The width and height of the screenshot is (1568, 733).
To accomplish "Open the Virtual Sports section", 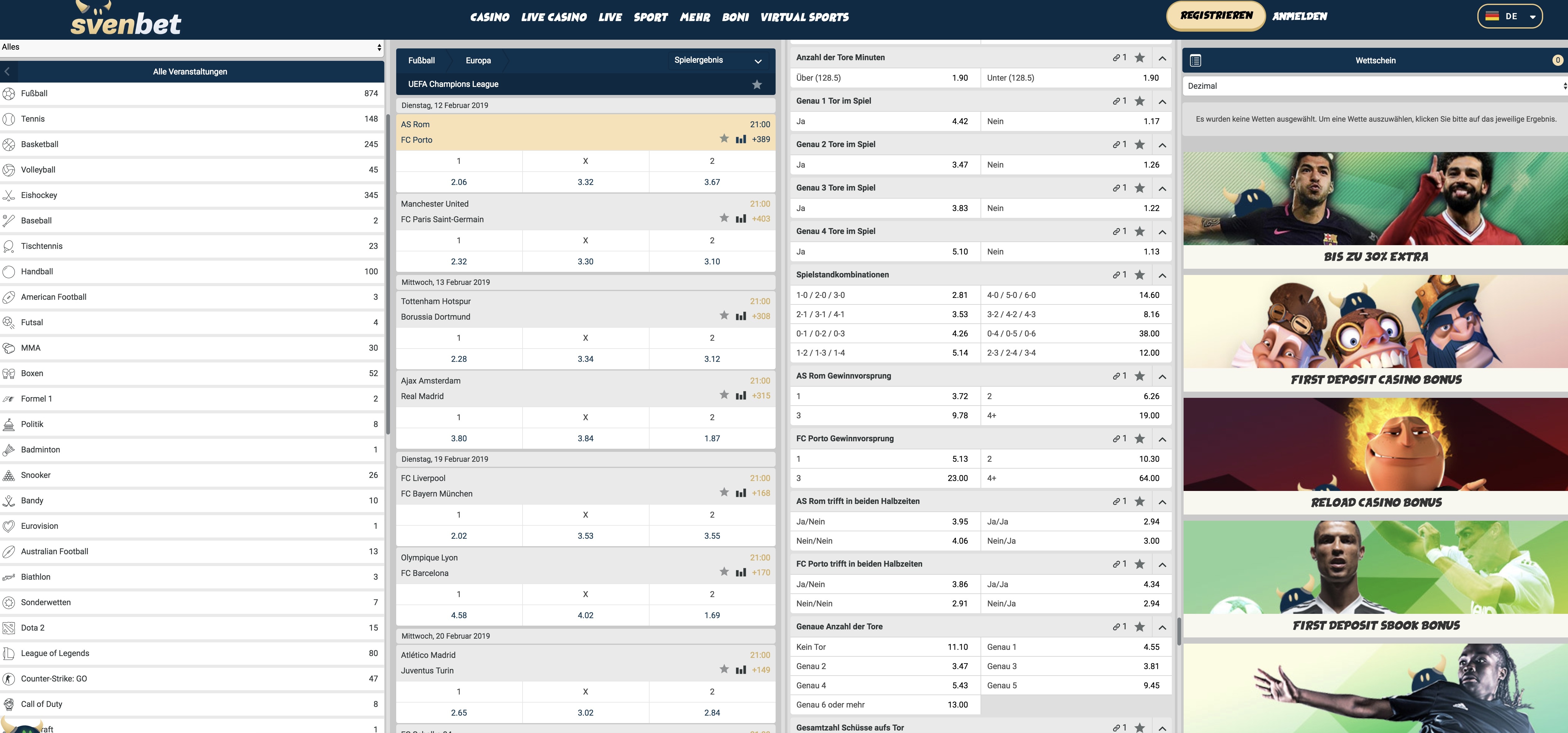I will point(804,17).
